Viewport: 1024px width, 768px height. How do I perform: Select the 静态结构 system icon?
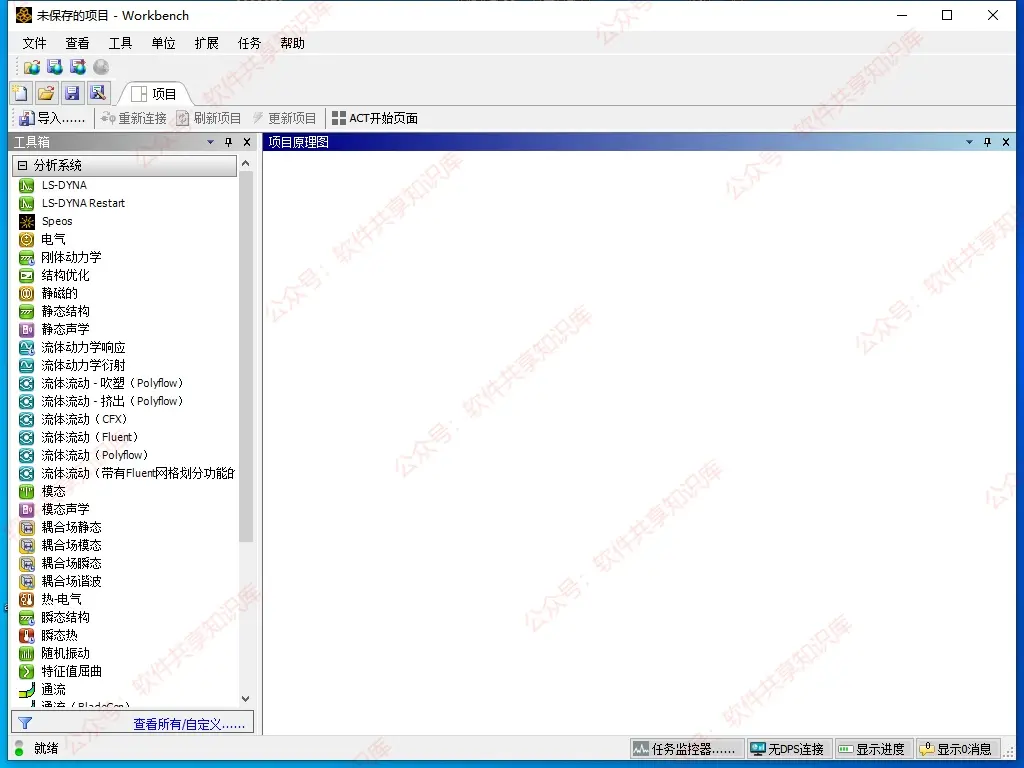[x=26, y=312]
